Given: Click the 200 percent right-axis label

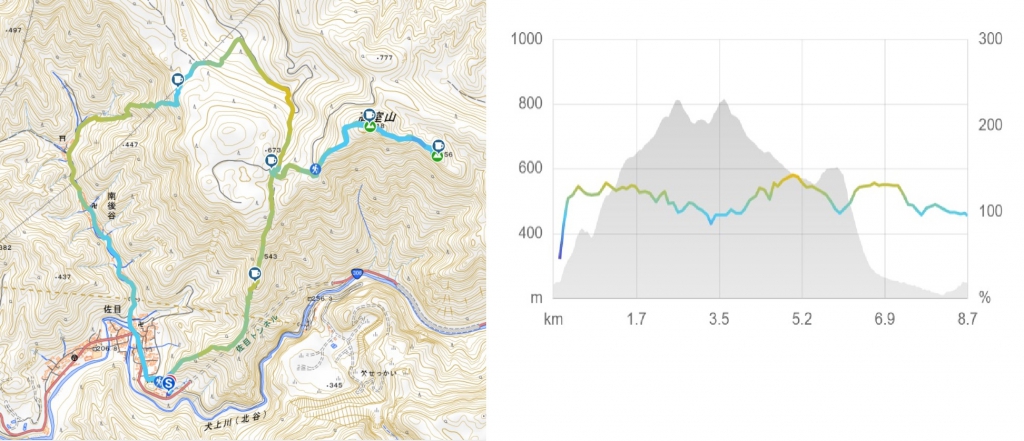Looking at the screenshot, I should [x=989, y=125].
